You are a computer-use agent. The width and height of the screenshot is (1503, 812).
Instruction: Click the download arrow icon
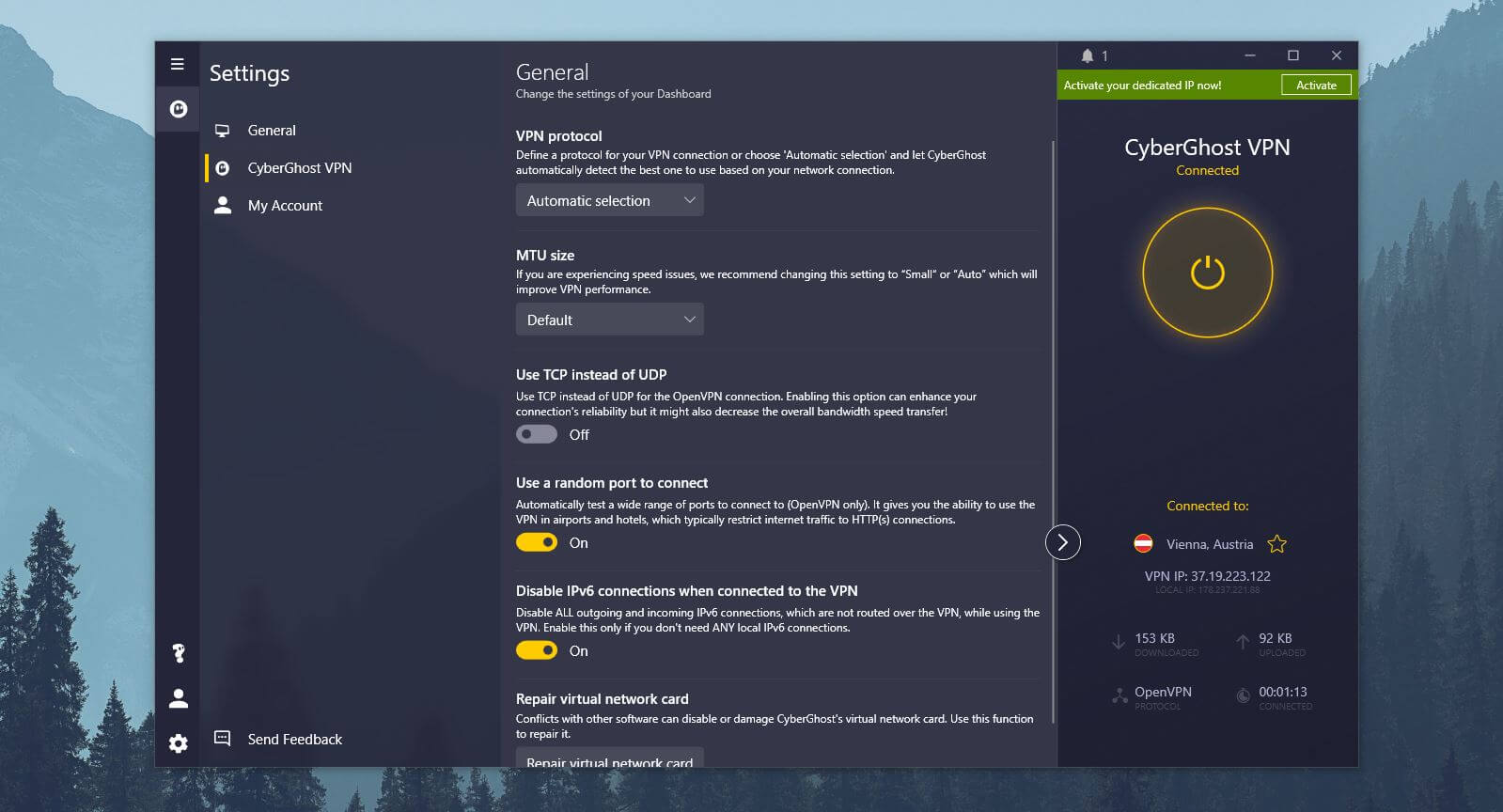1119,642
